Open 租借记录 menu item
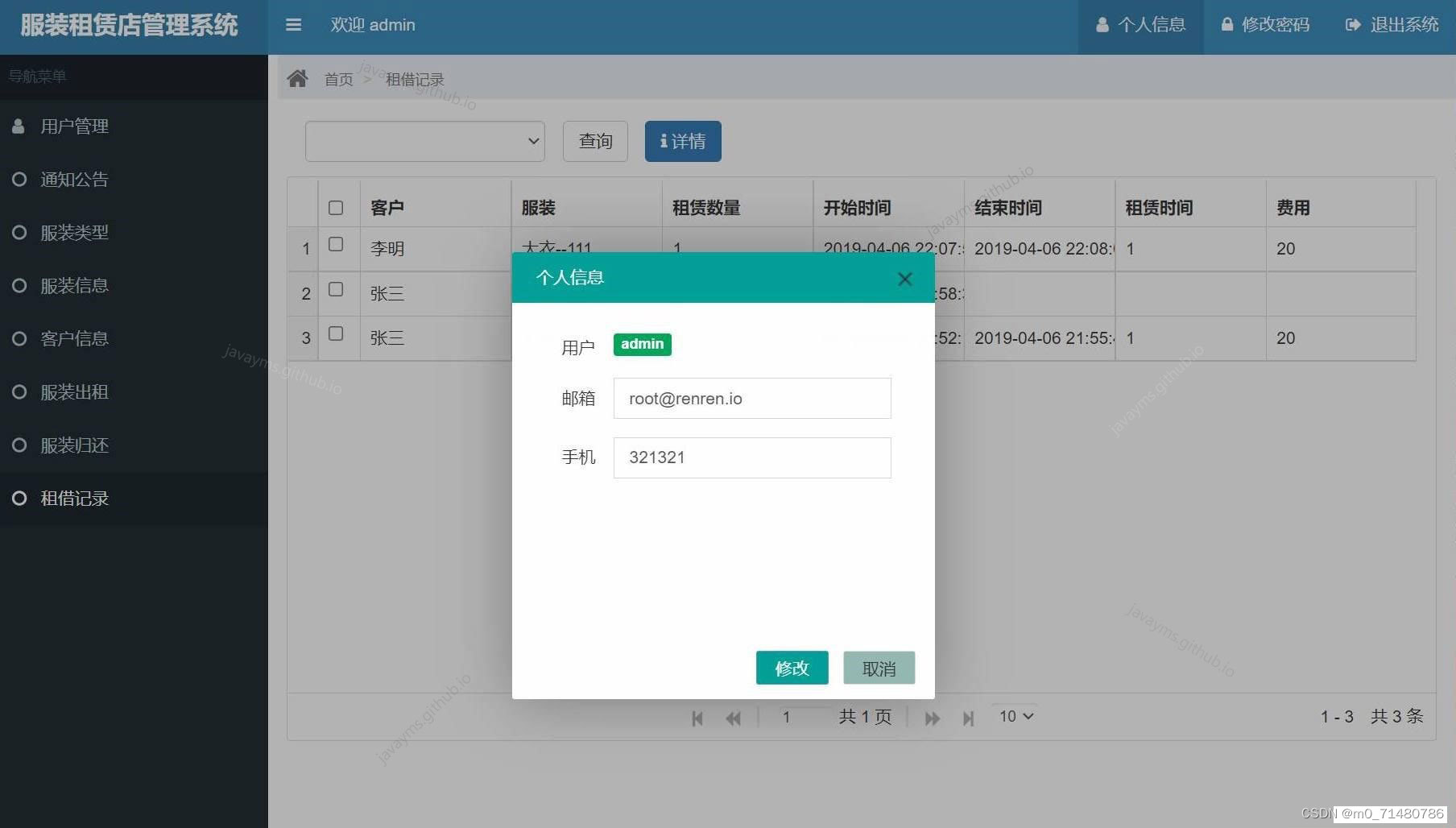The image size is (1456, 828). (134, 498)
